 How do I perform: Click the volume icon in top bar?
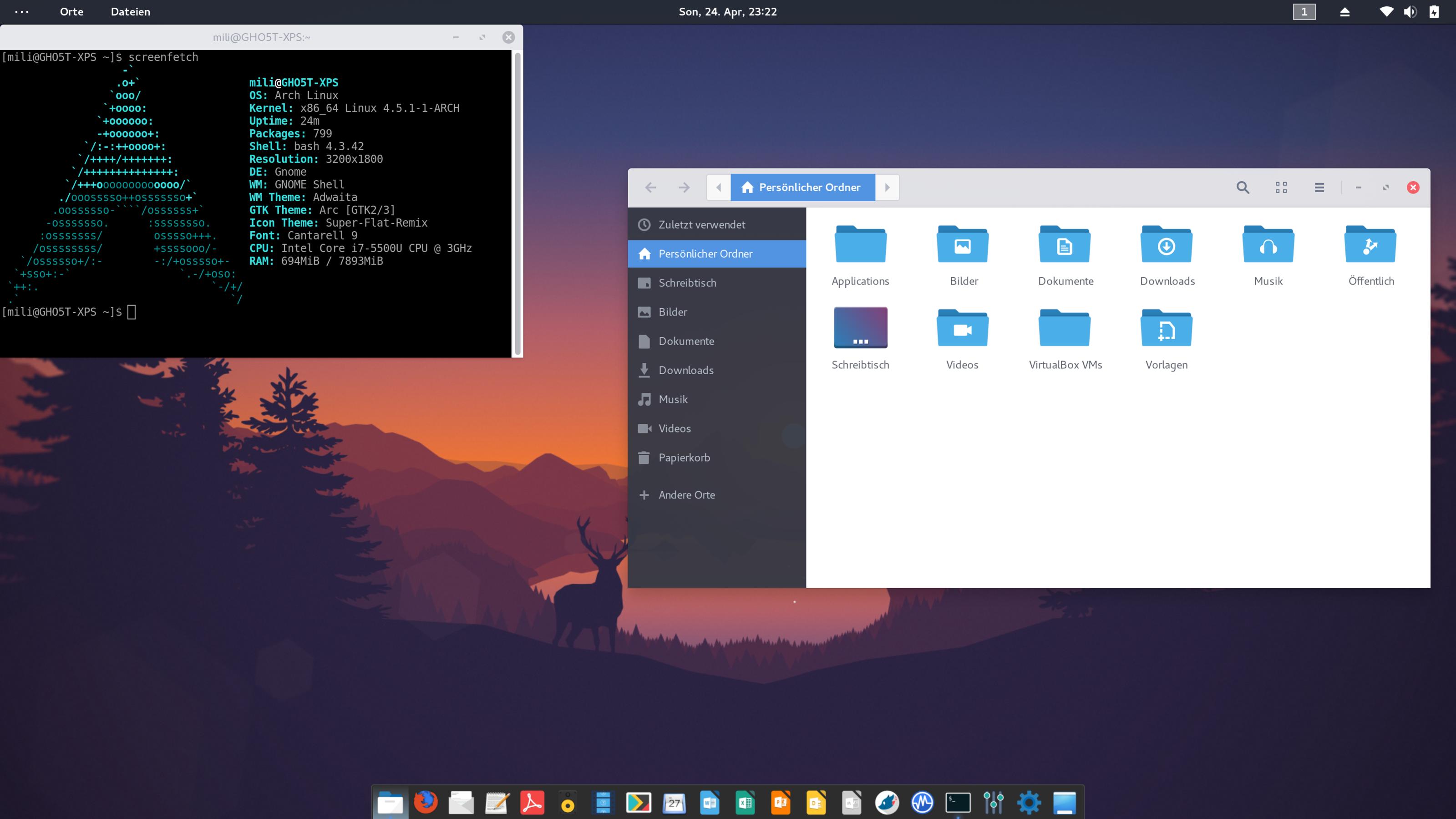(x=1410, y=12)
